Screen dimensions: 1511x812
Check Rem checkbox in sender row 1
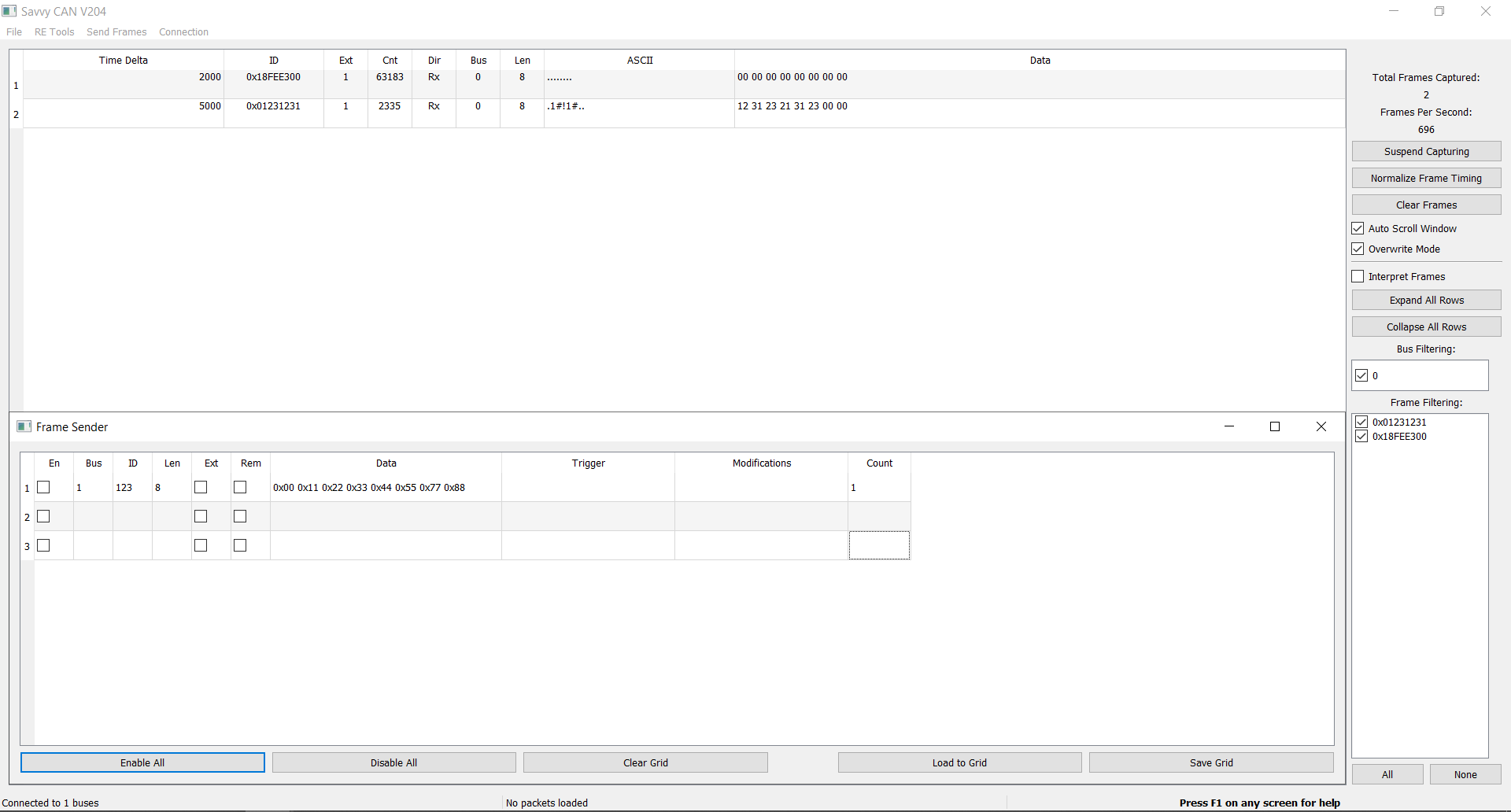[240, 487]
